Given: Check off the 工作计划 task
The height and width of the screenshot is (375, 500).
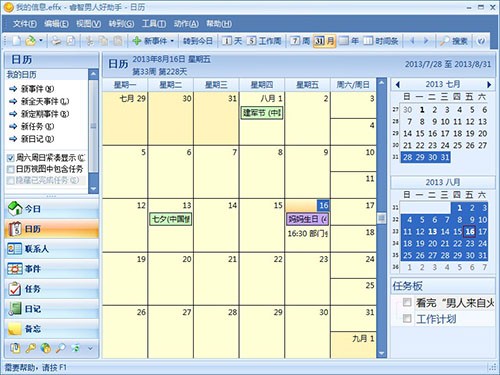Looking at the screenshot, I should [407, 318].
